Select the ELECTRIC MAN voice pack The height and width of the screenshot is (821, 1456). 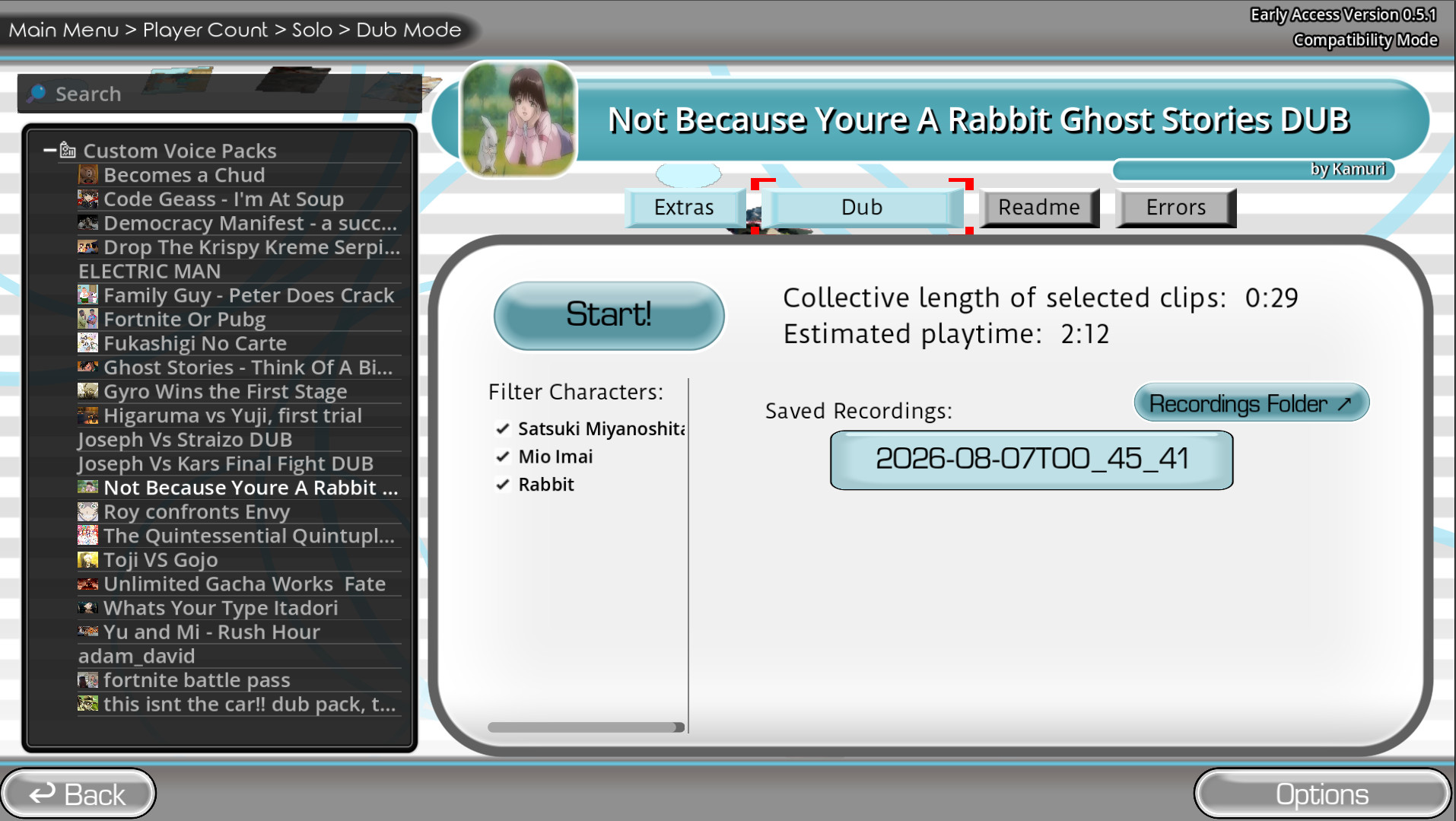(x=239, y=272)
